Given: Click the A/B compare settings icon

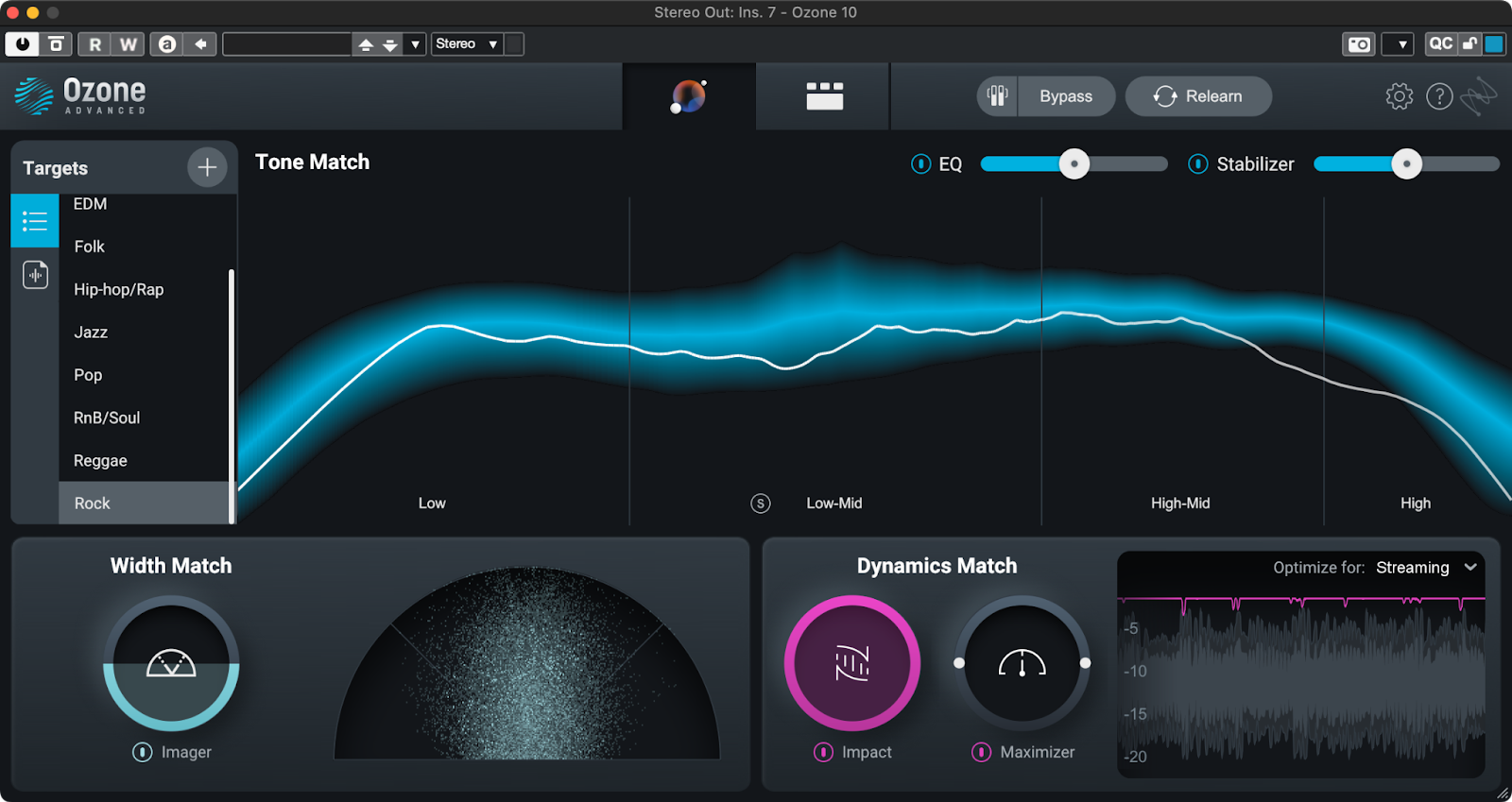Looking at the screenshot, I should [166, 44].
